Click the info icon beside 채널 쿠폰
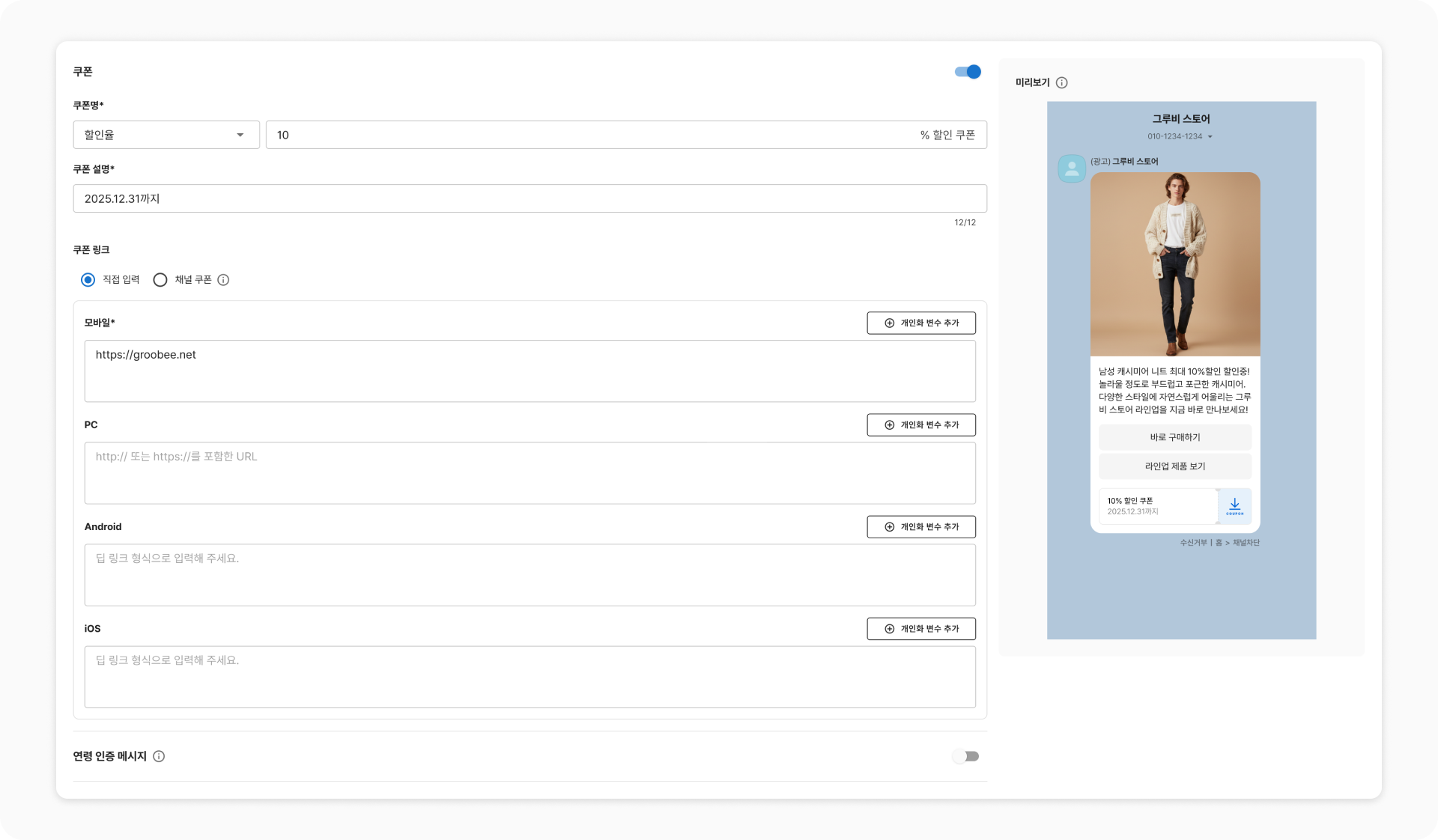 pyautogui.click(x=223, y=280)
